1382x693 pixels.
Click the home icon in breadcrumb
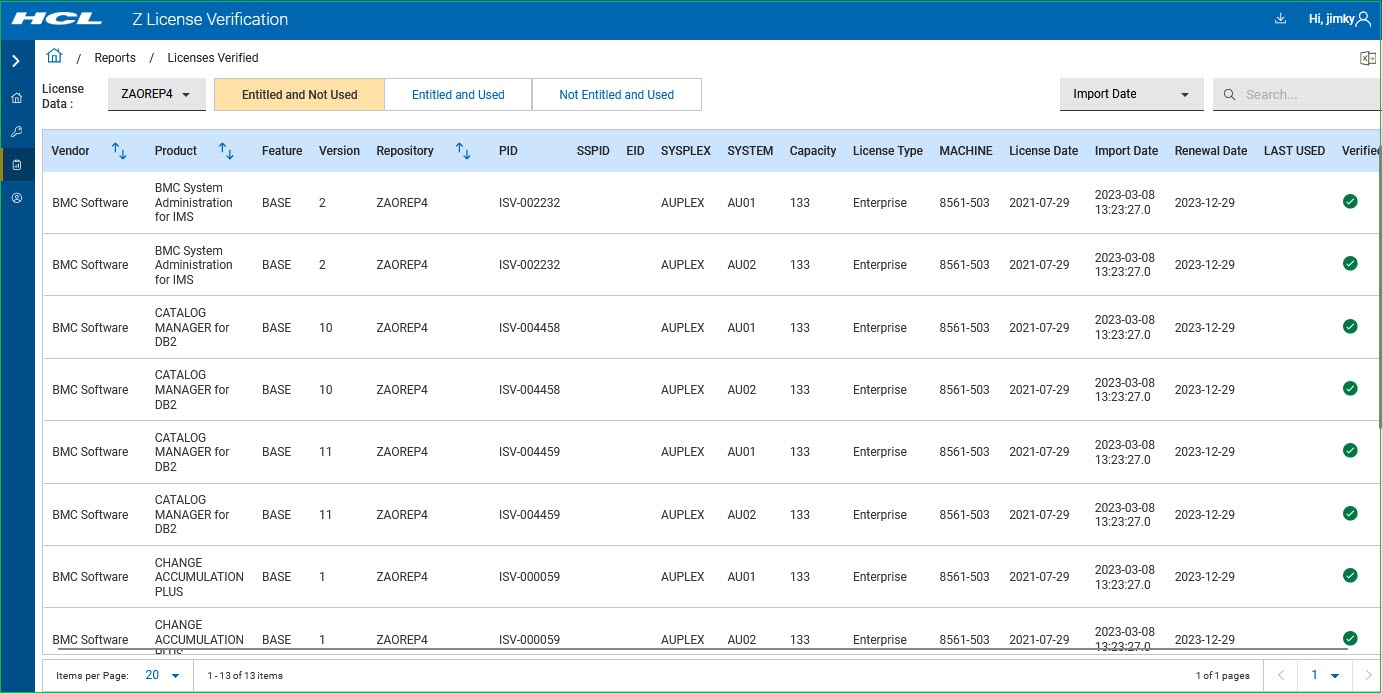[x=54, y=56]
